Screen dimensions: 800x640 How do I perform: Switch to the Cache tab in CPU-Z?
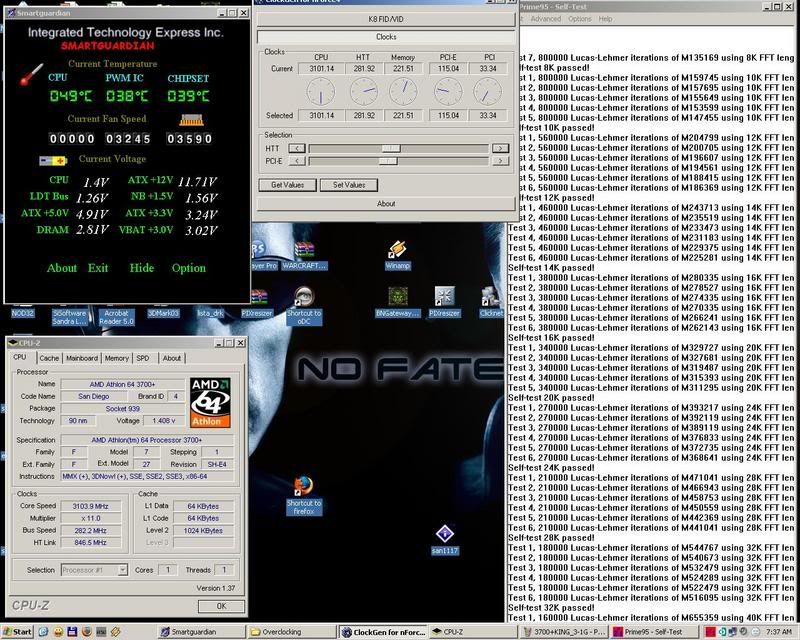click(49, 358)
